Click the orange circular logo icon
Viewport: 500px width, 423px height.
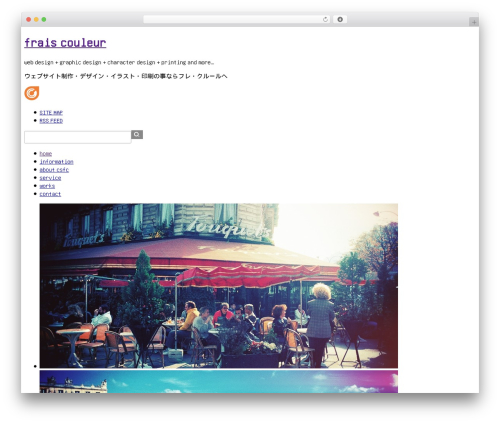tap(32, 93)
